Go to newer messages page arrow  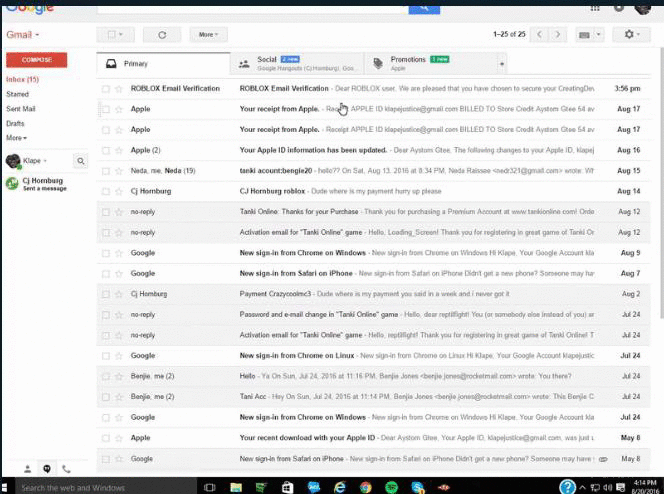click(540, 34)
